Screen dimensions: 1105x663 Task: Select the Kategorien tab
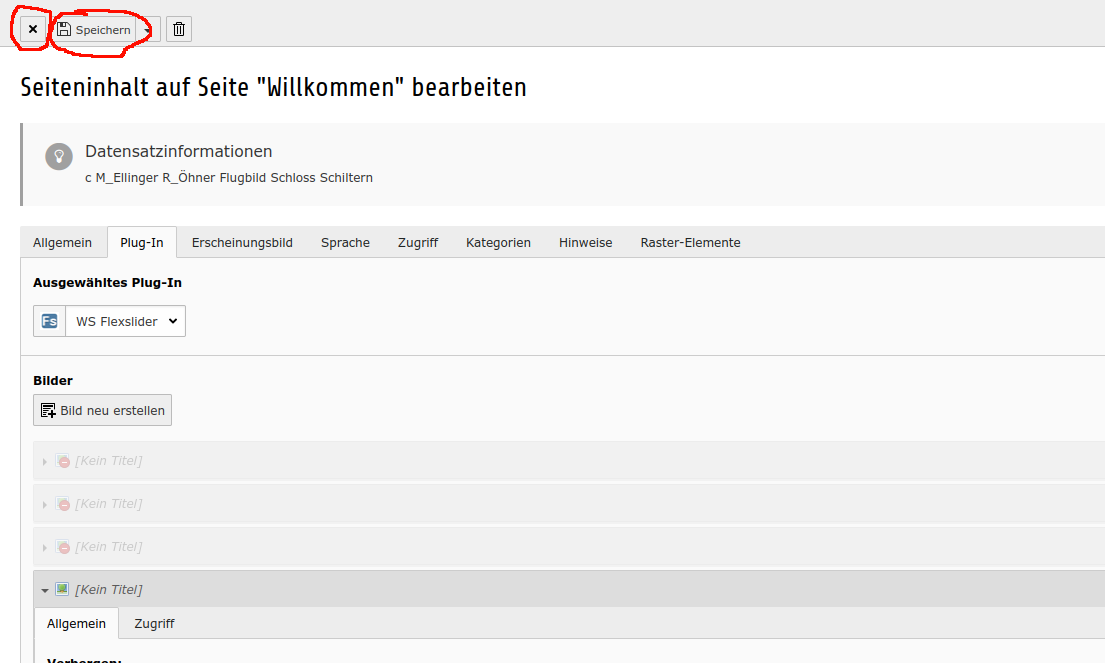[x=498, y=242]
